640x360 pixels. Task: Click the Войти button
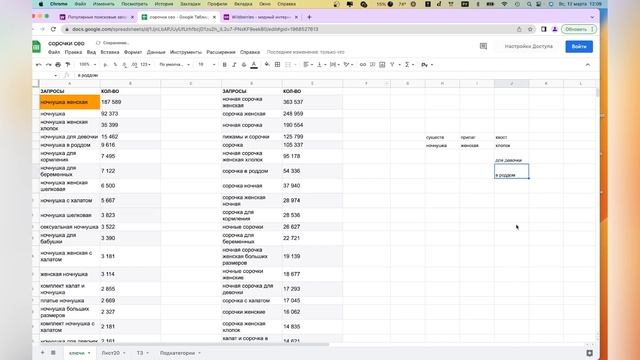point(579,47)
